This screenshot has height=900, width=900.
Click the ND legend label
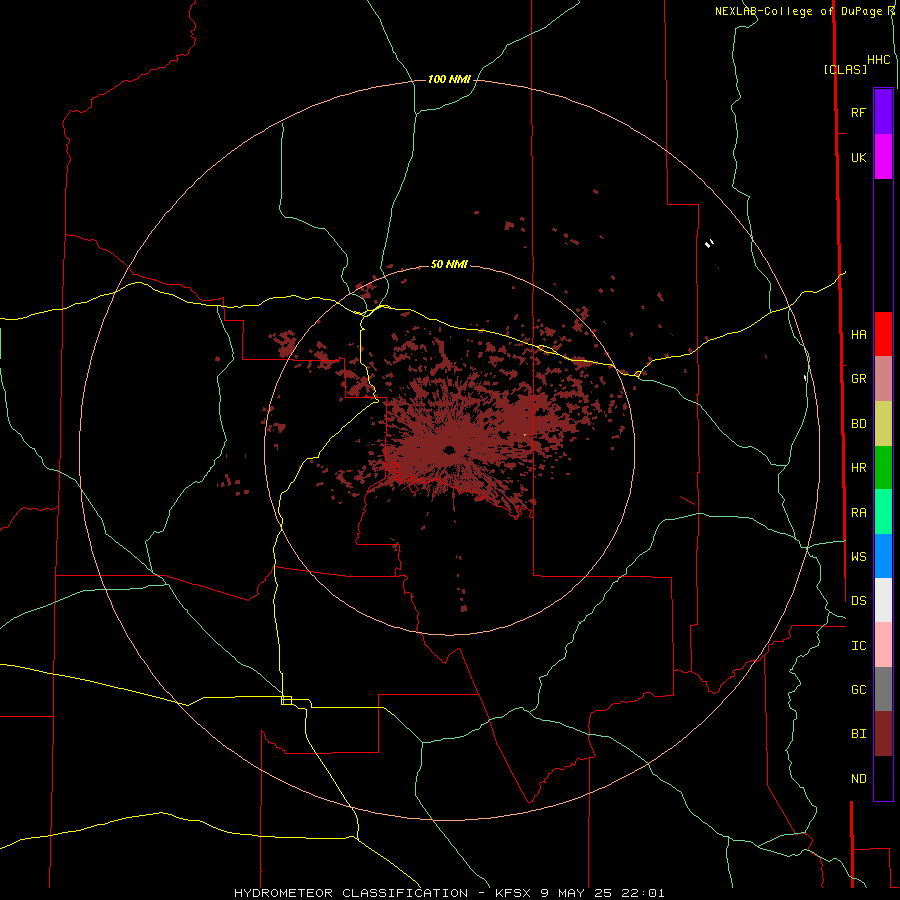[x=858, y=779]
